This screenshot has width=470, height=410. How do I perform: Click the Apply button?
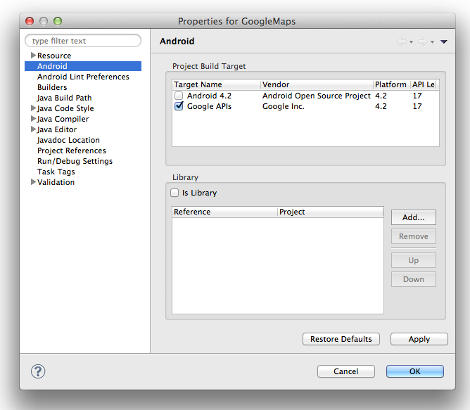[419, 339]
